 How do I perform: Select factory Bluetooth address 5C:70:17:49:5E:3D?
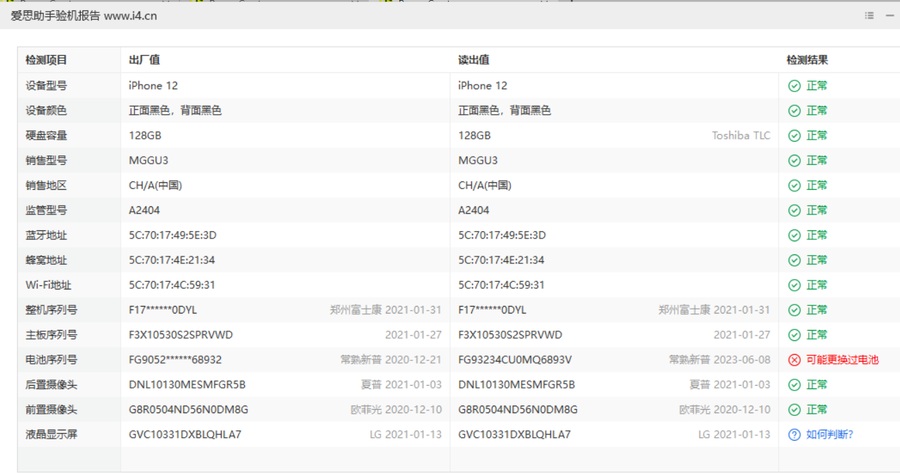pos(173,235)
